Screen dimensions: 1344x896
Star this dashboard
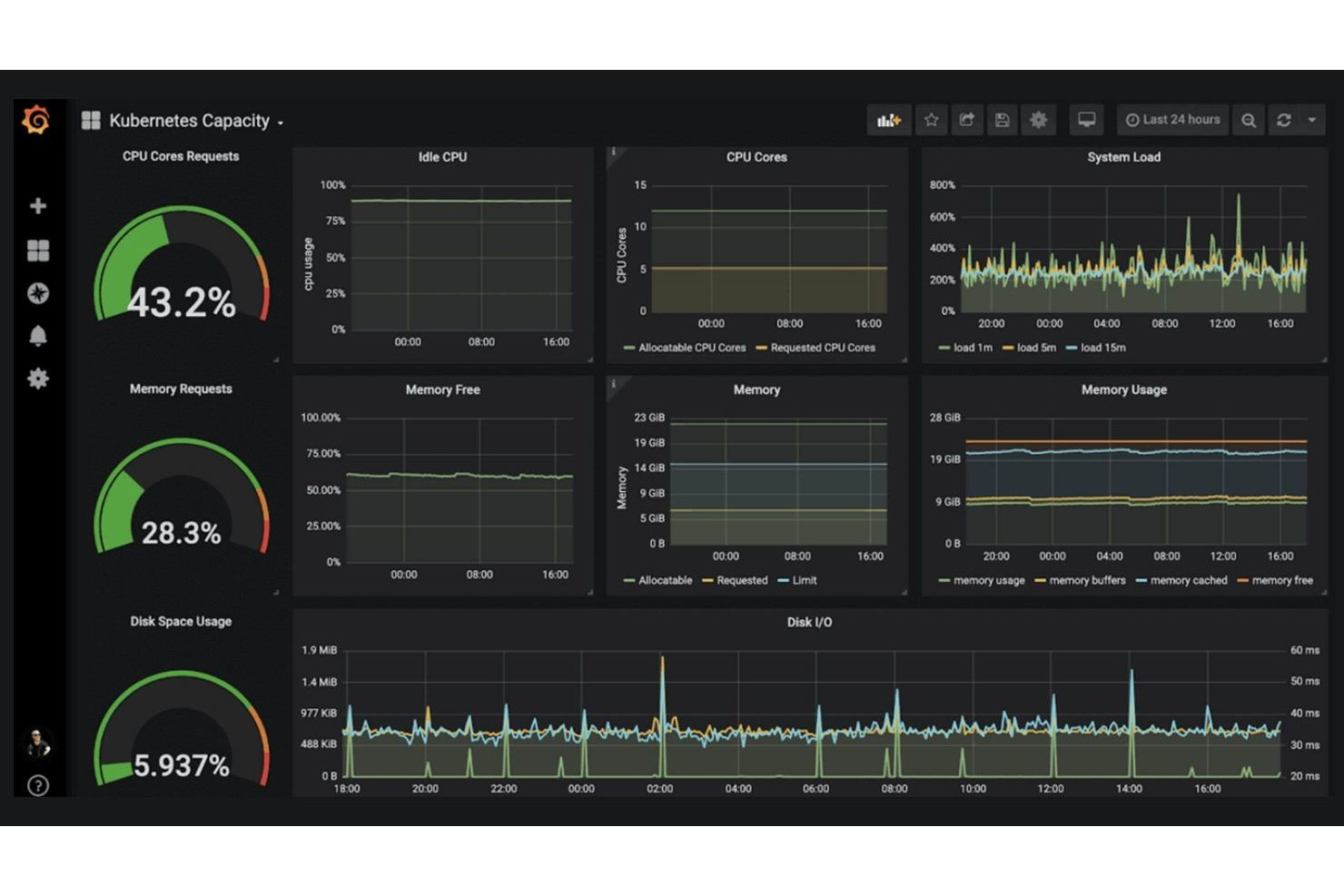[931, 119]
